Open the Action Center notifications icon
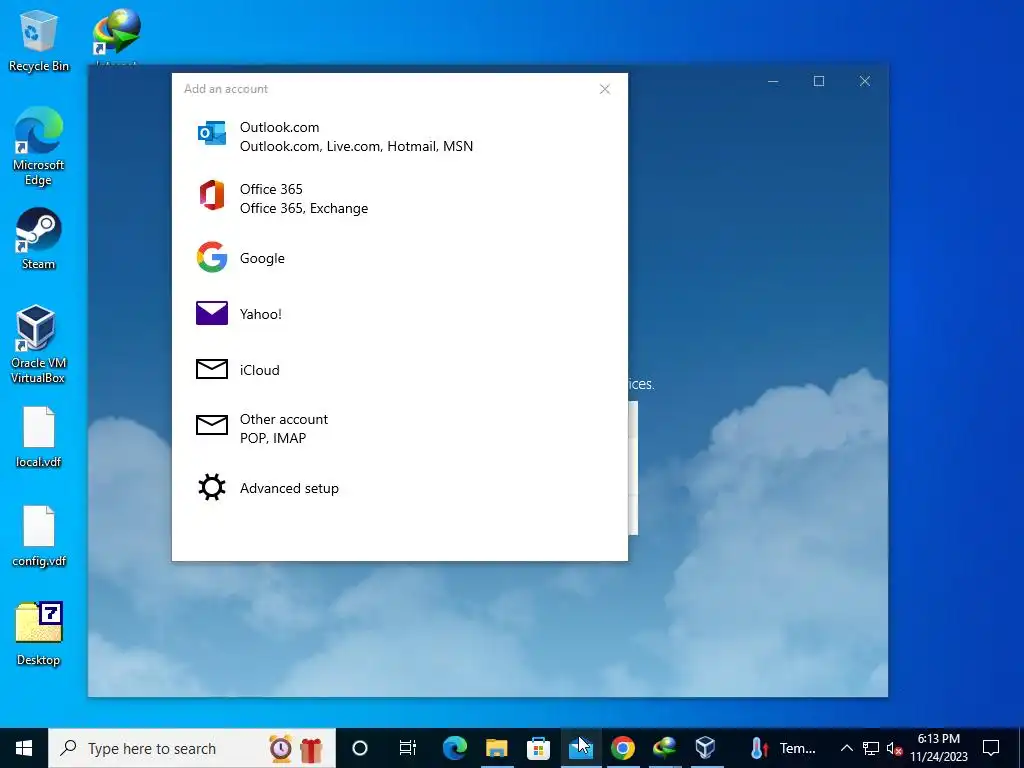The height and width of the screenshot is (768, 1024). pyautogui.click(x=991, y=748)
